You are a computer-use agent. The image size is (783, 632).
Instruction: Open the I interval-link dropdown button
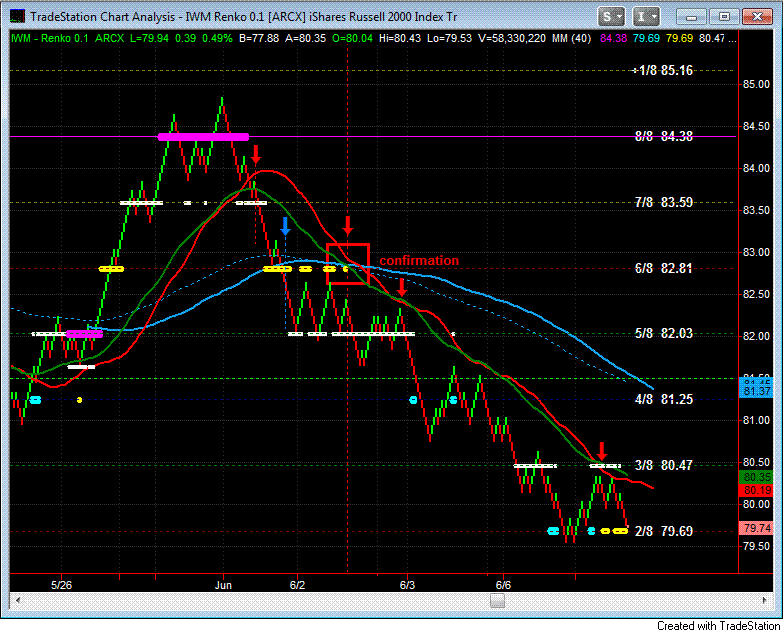coord(646,16)
